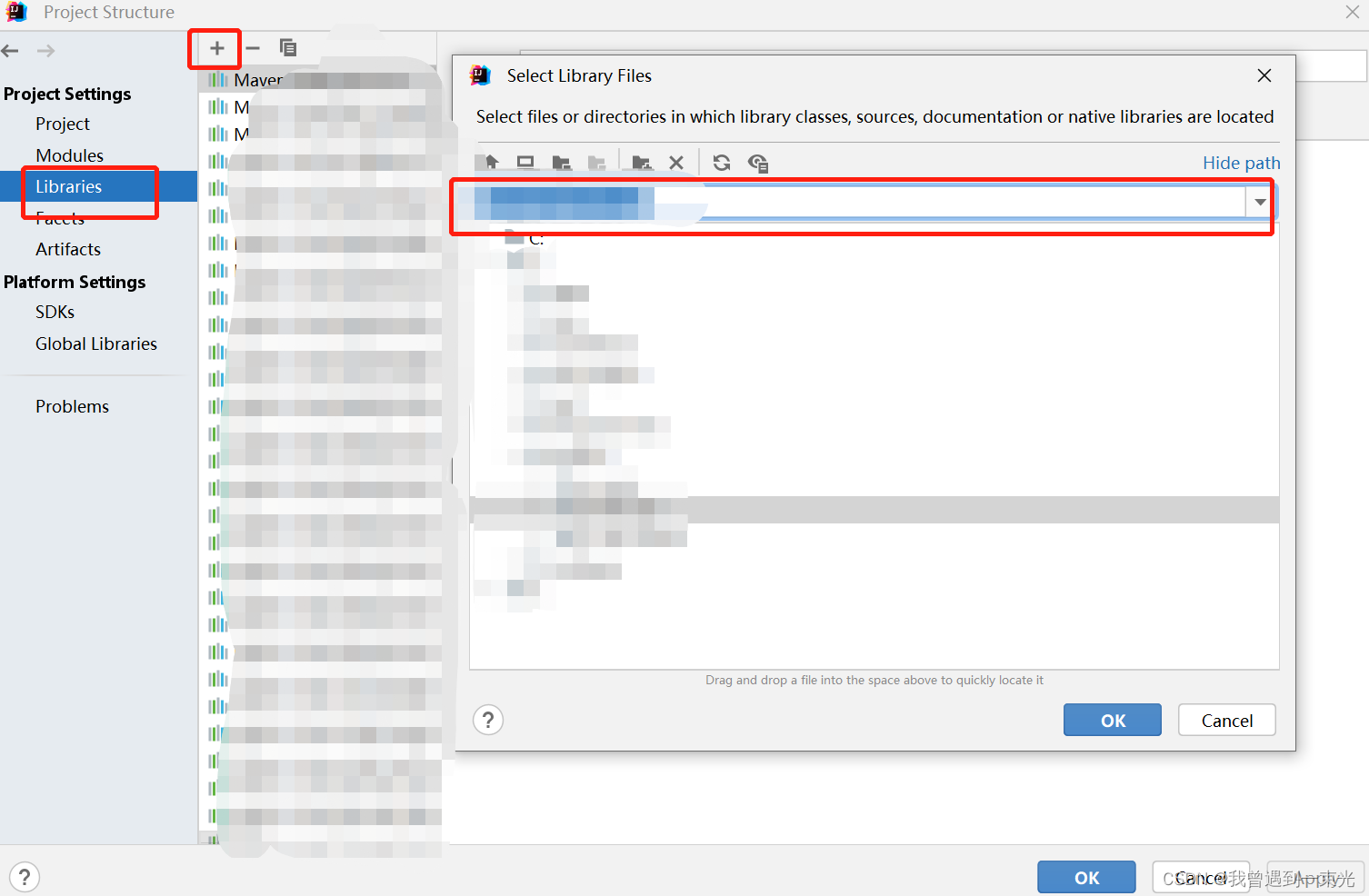Open SDKs under Platform Settings

coord(55,312)
